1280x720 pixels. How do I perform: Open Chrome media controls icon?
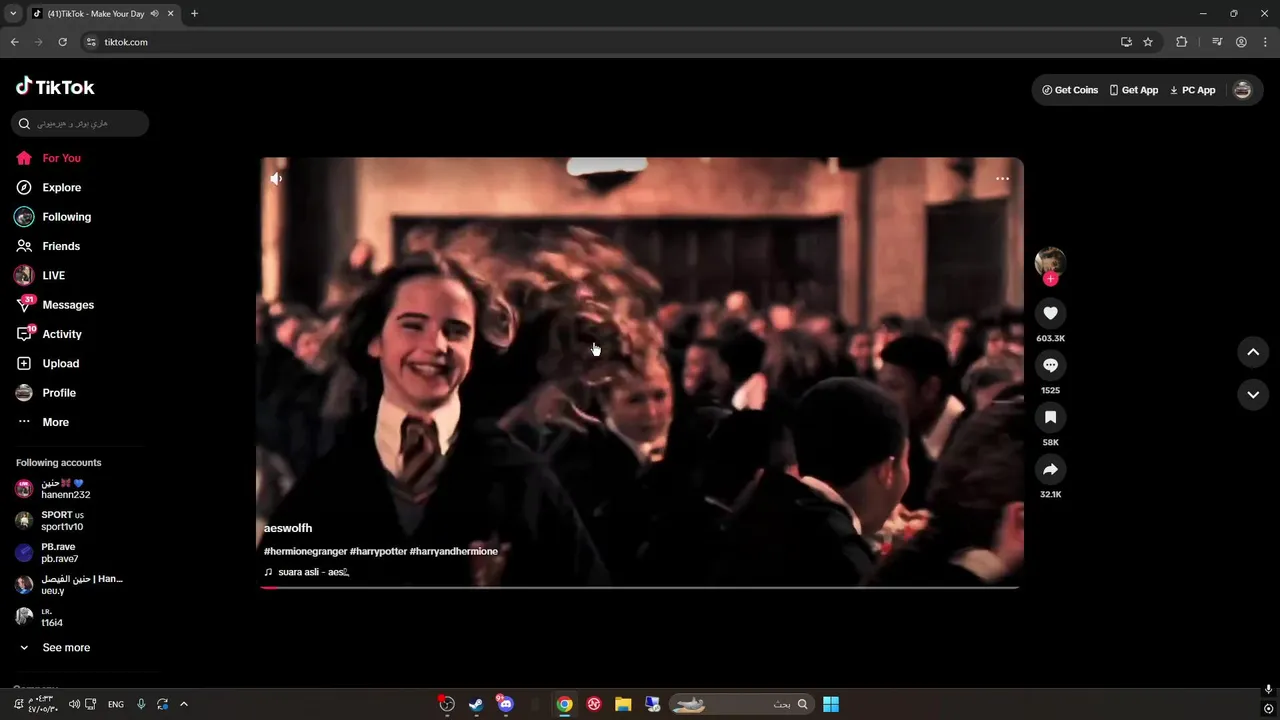click(x=1217, y=42)
